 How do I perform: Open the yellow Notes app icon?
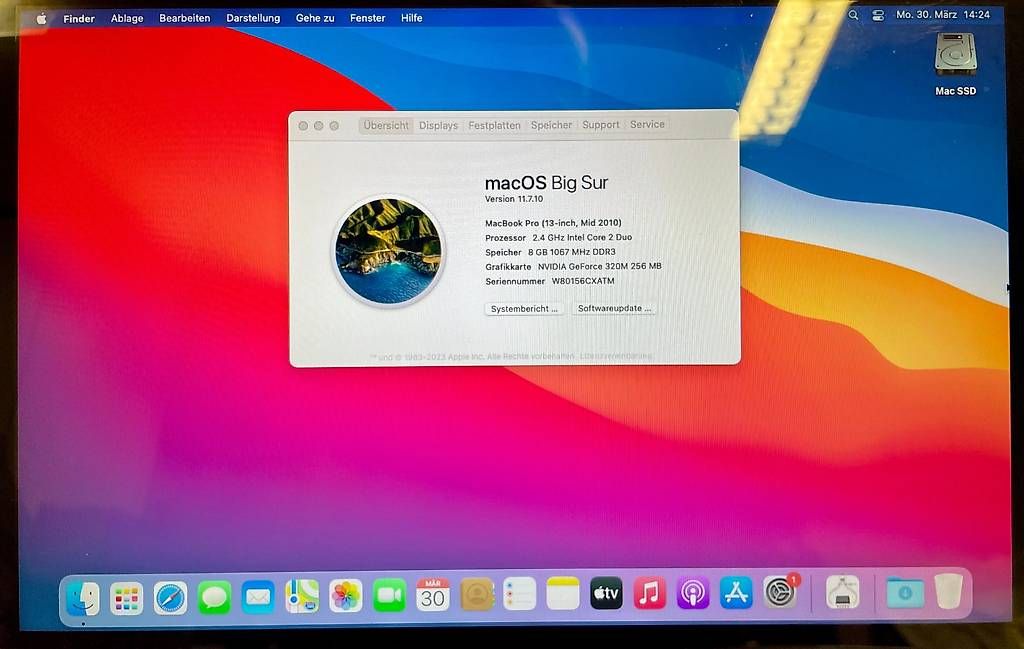[x=563, y=594]
